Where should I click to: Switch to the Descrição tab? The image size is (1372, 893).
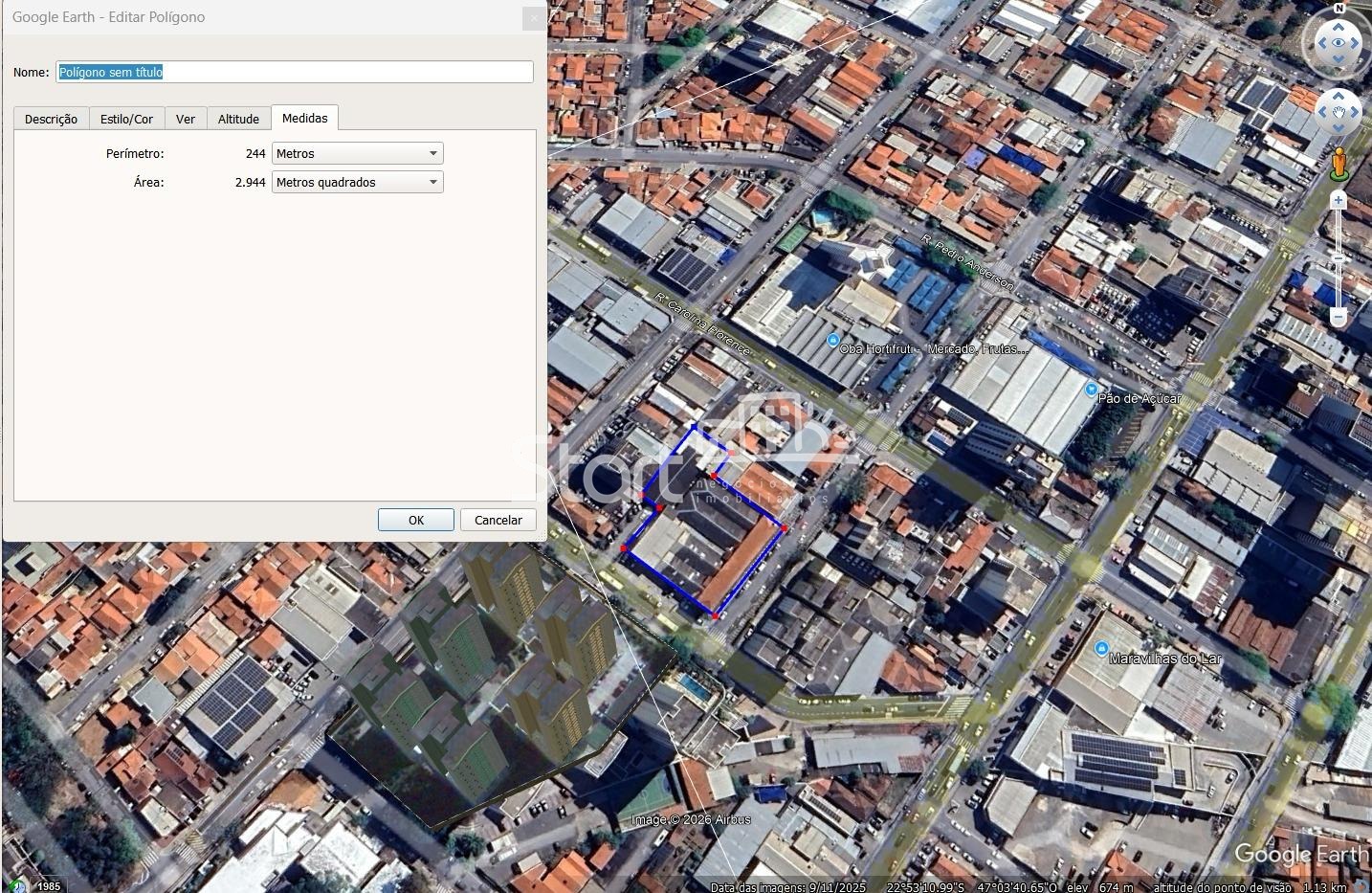click(51, 119)
